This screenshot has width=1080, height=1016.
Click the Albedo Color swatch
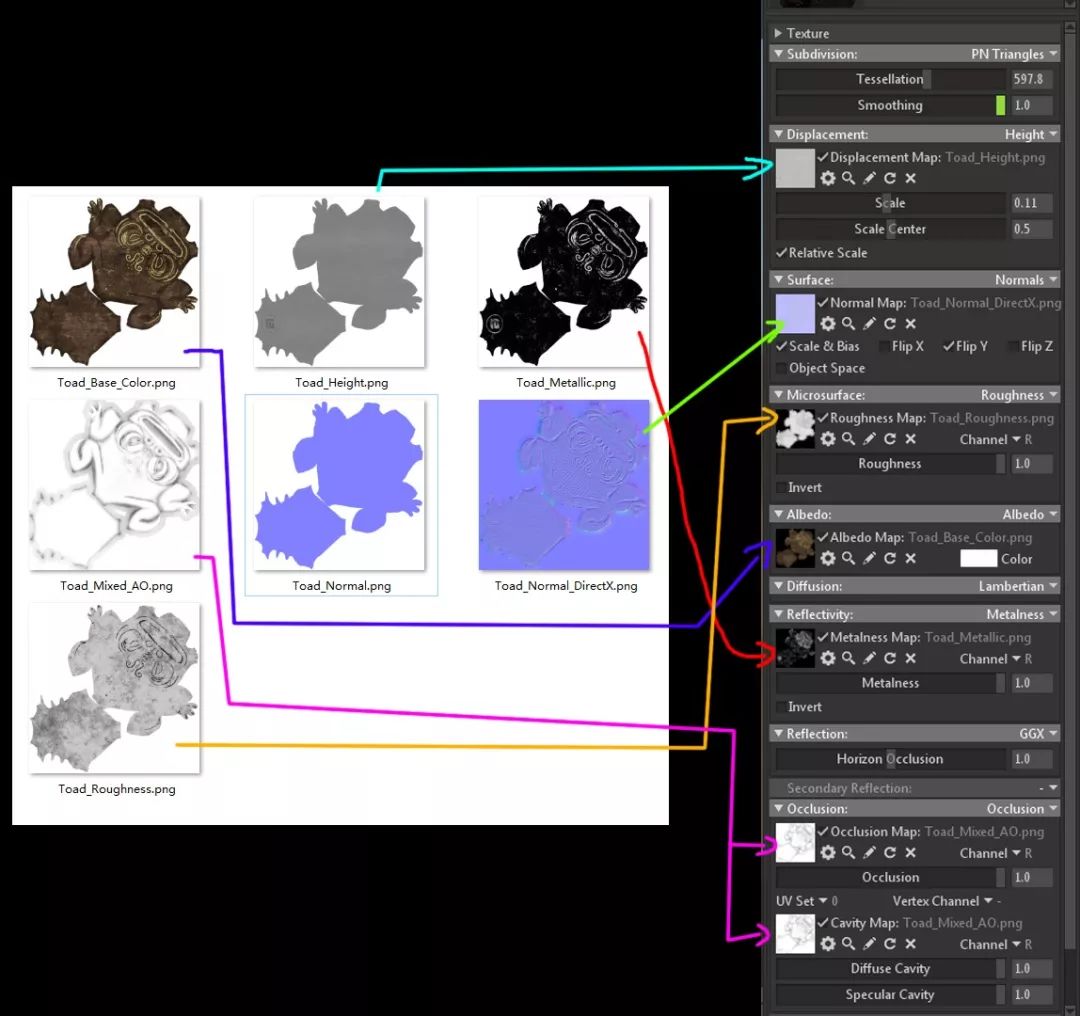pos(978,558)
